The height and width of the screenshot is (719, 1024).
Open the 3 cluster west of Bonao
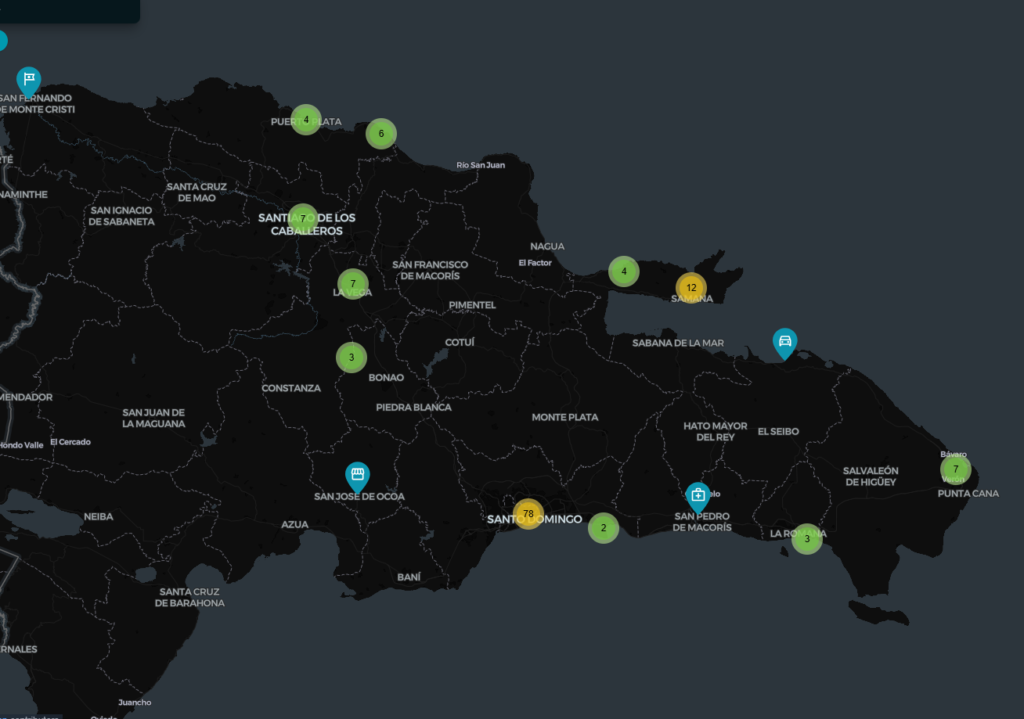(x=351, y=357)
